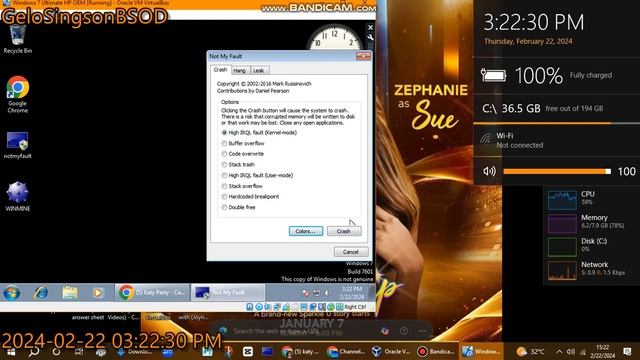Click the Windows 7 tray volume icon
The image size is (640, 360).
327,293
